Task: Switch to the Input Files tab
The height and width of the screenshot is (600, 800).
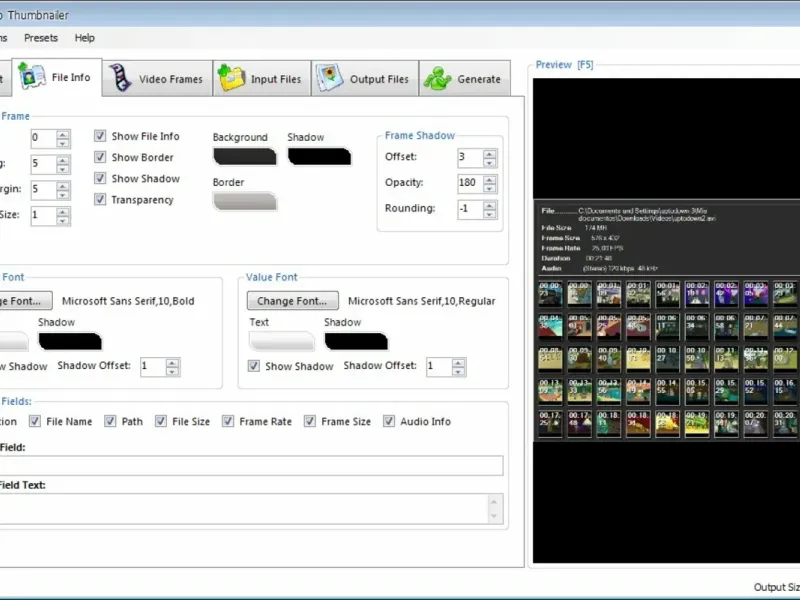Action: (x=262, y=79)
